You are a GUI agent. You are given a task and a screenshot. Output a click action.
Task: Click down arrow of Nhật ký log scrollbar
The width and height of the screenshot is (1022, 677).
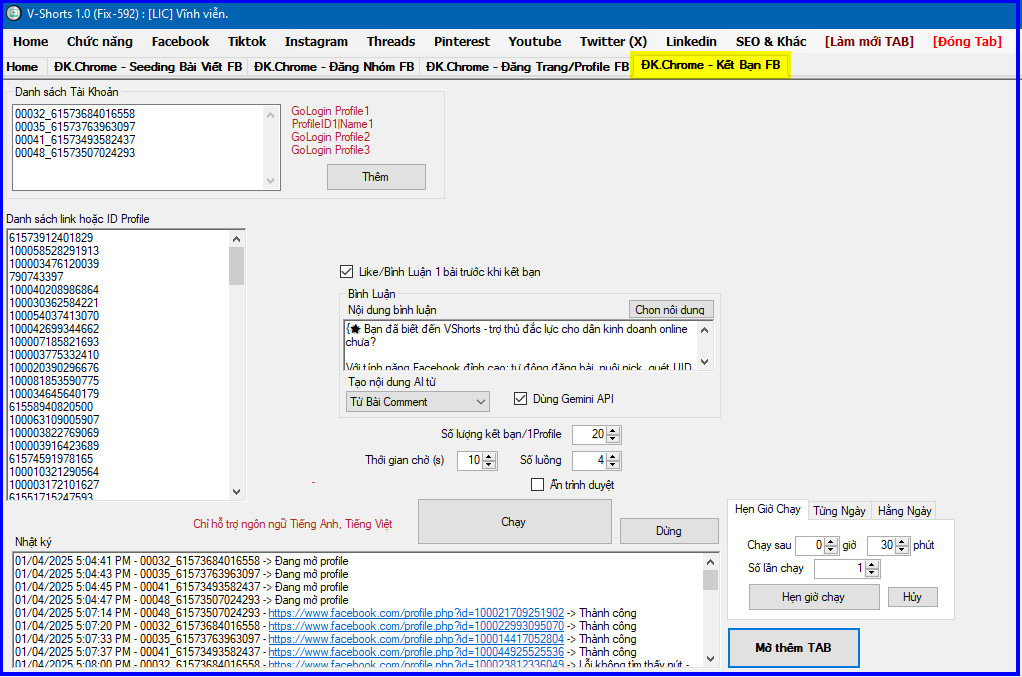[x=710, y=659]
